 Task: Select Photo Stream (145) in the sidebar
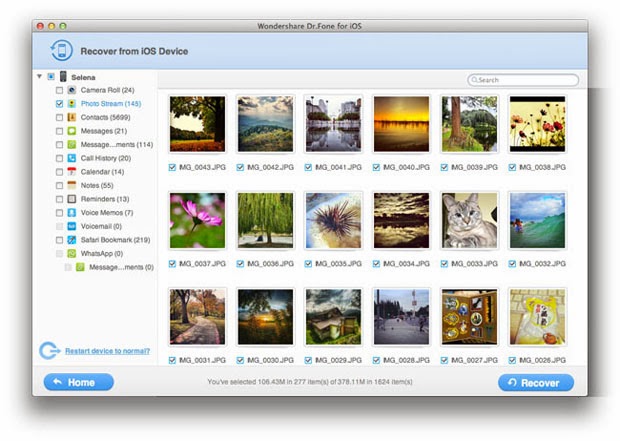pyautogui.click(x=111, y=104)
